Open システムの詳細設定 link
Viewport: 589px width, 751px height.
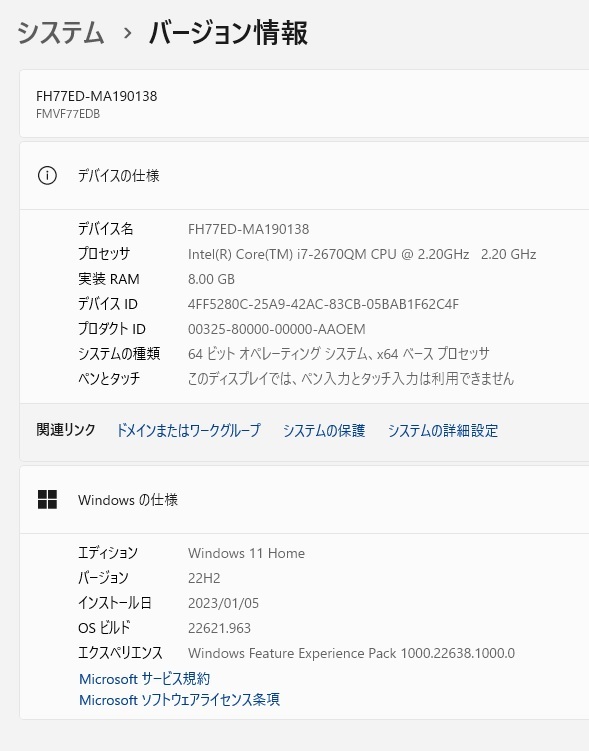point(442,430)
